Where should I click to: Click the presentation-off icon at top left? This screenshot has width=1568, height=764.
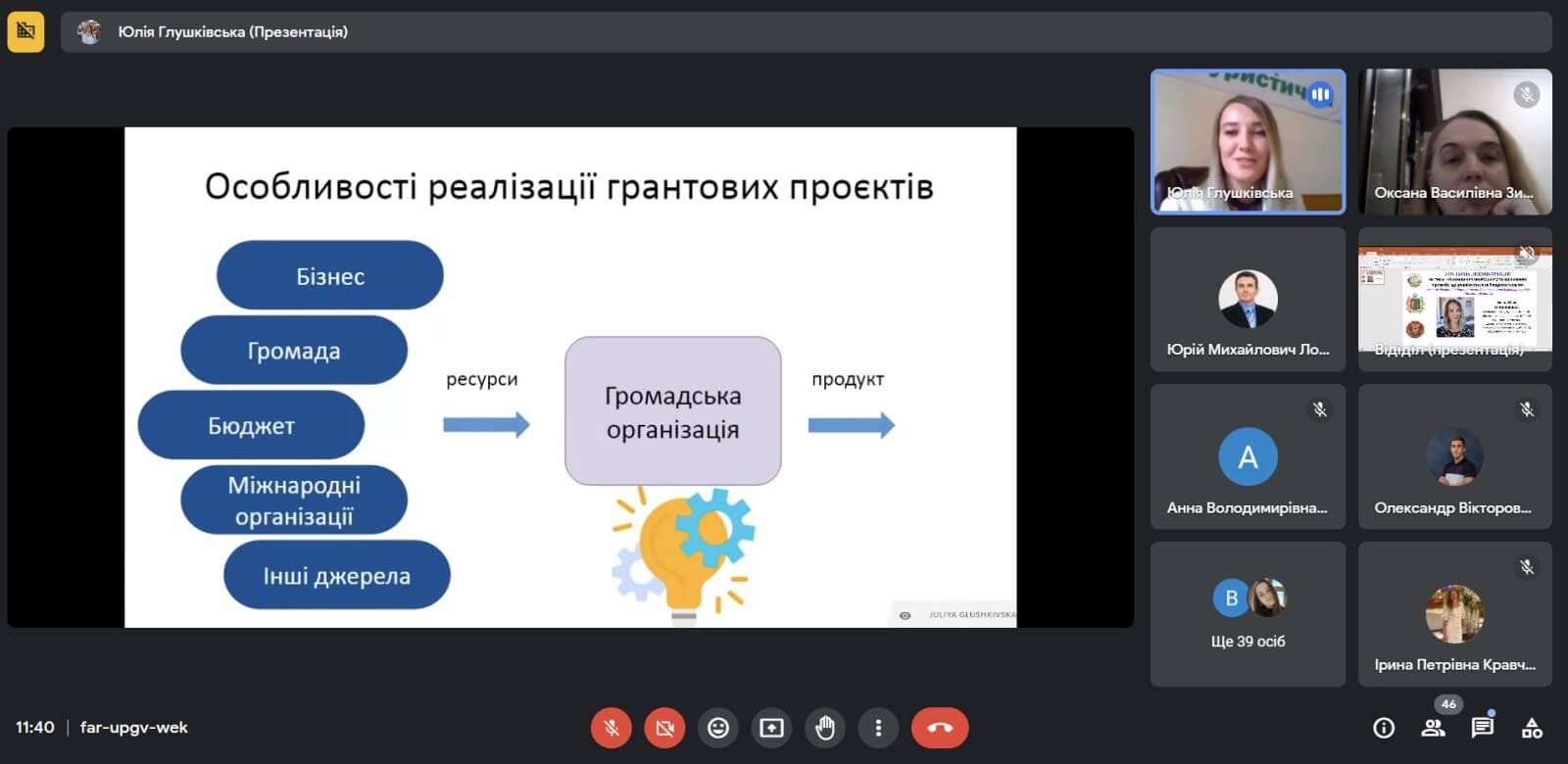coord(25,31)
